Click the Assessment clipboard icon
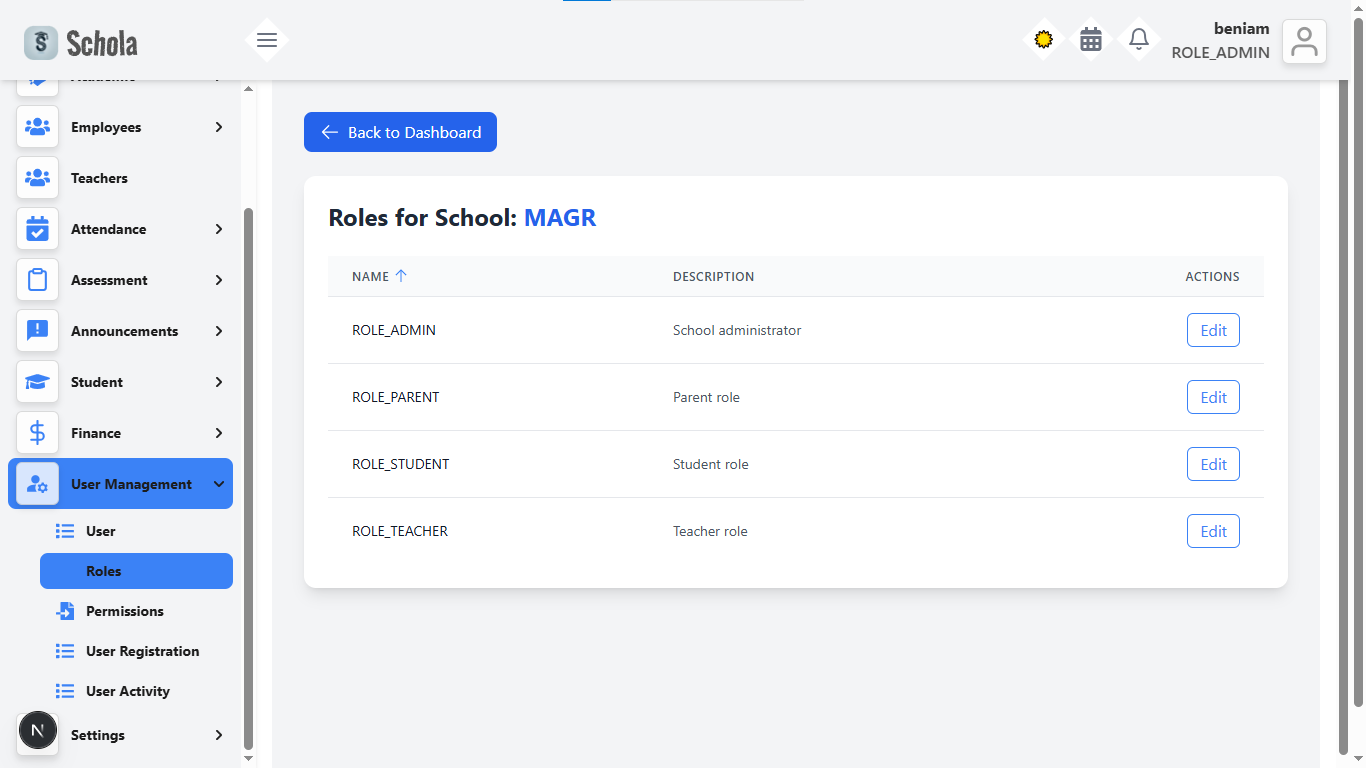 tap(37, 280)
